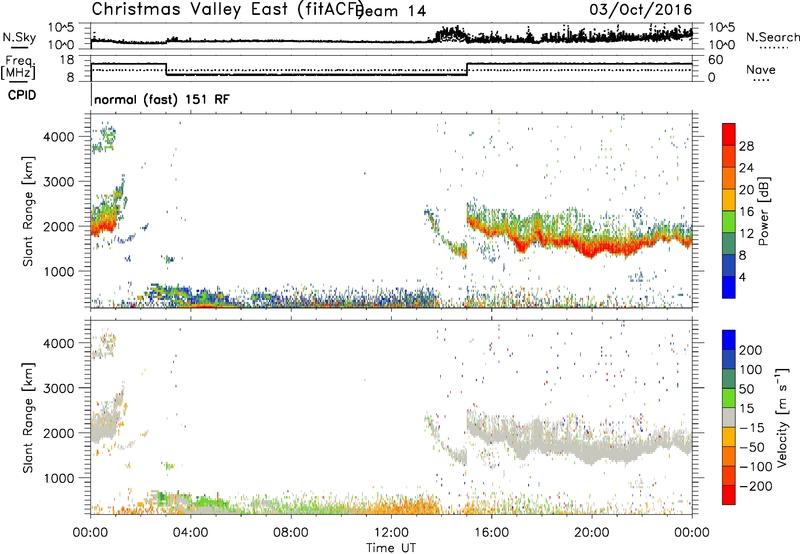Click the '04:00' time axis label
800x554 pixels.
191,533
